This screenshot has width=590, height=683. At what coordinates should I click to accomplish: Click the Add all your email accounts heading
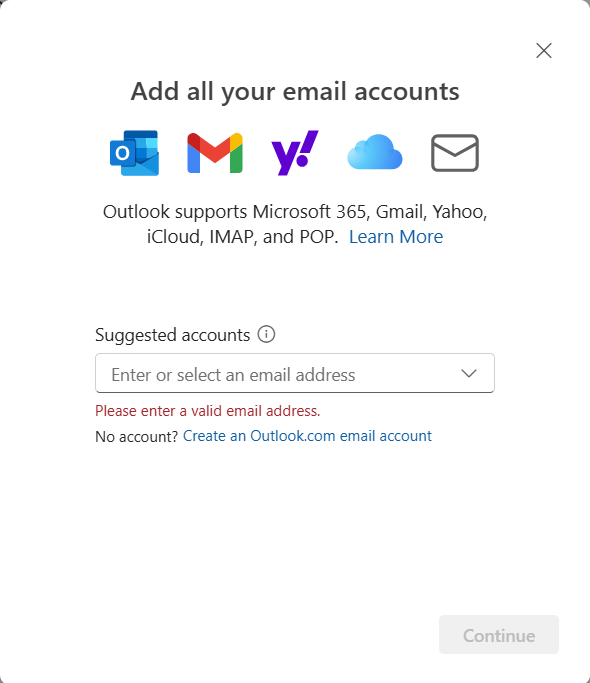tap(295, 92)
